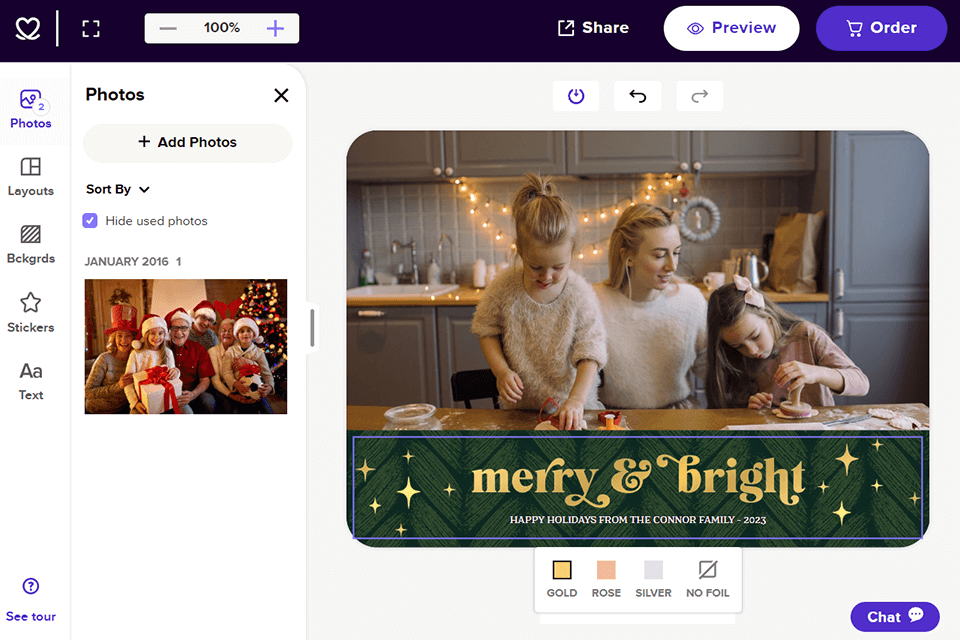Image resolution: width=960 pixels, height=640 pixels.
Task: Click the Happy Holidays Connor Family text
Action: 637,519
